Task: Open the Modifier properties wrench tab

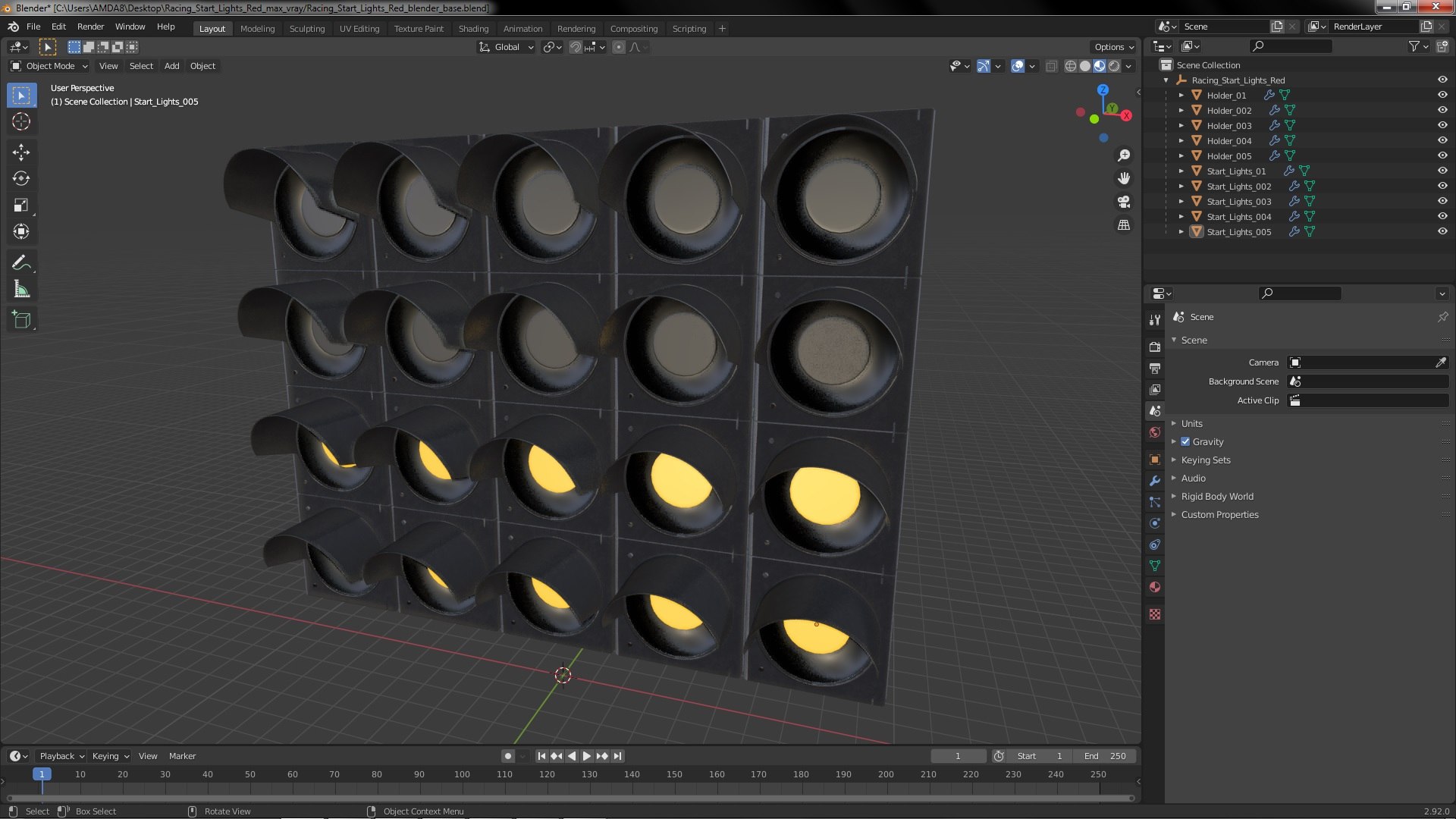Action: 1155,481
